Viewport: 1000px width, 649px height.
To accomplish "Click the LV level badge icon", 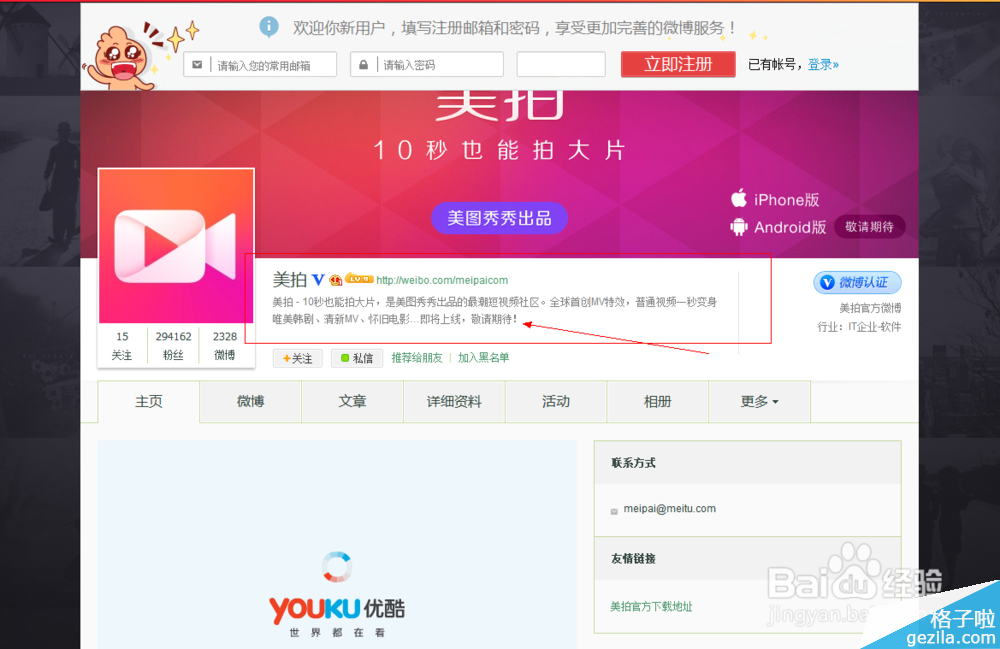I will [x=359, y=279].
